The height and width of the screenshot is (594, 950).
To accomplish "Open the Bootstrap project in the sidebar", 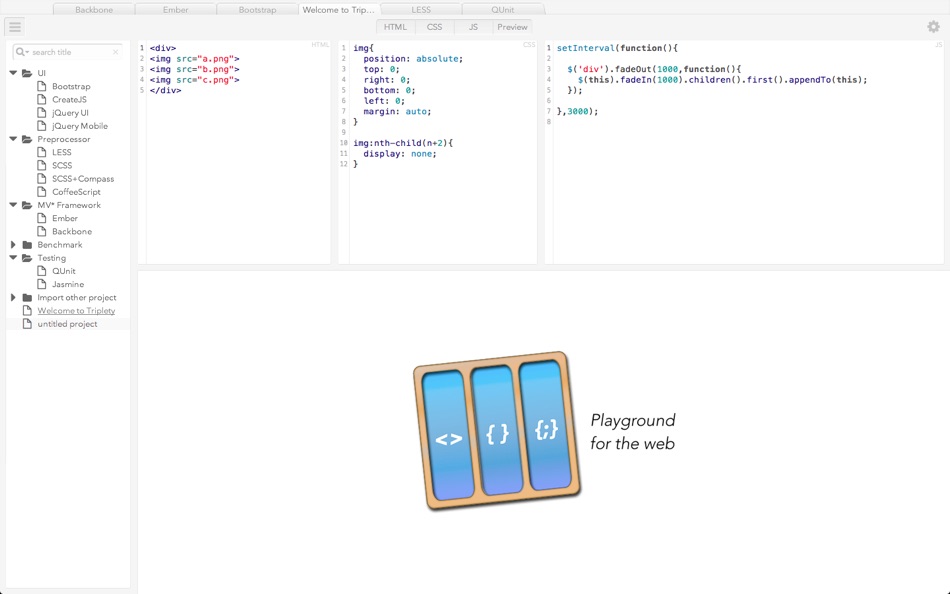I will [71, 86].
